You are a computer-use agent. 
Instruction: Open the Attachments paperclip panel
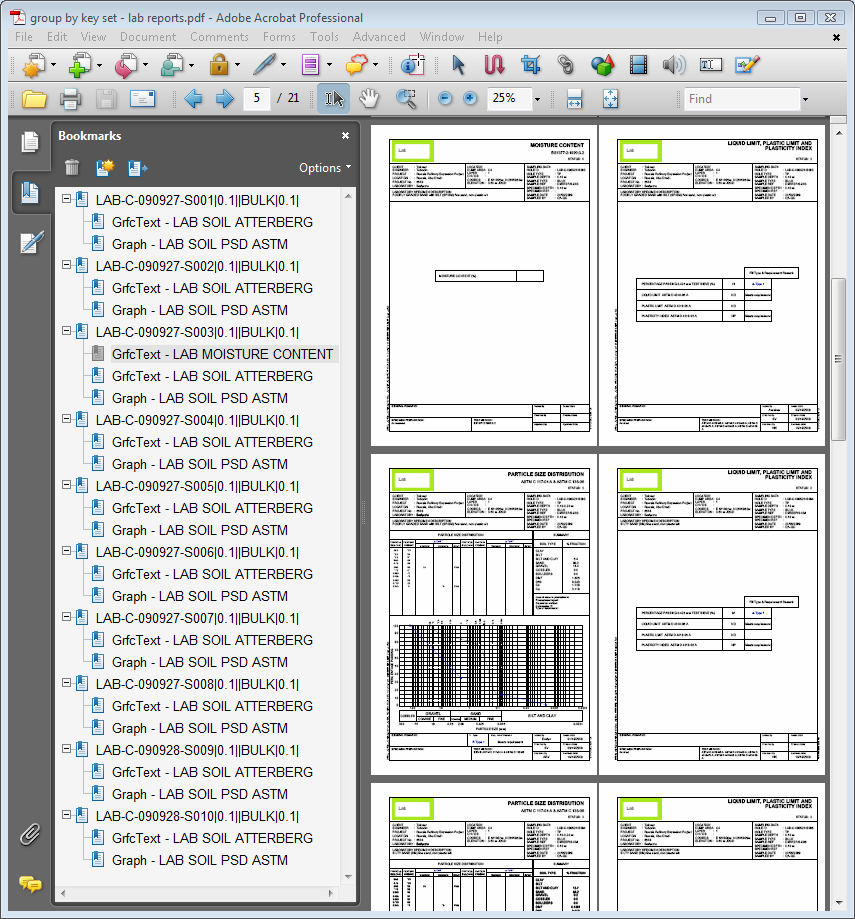(x=30, y=834)
